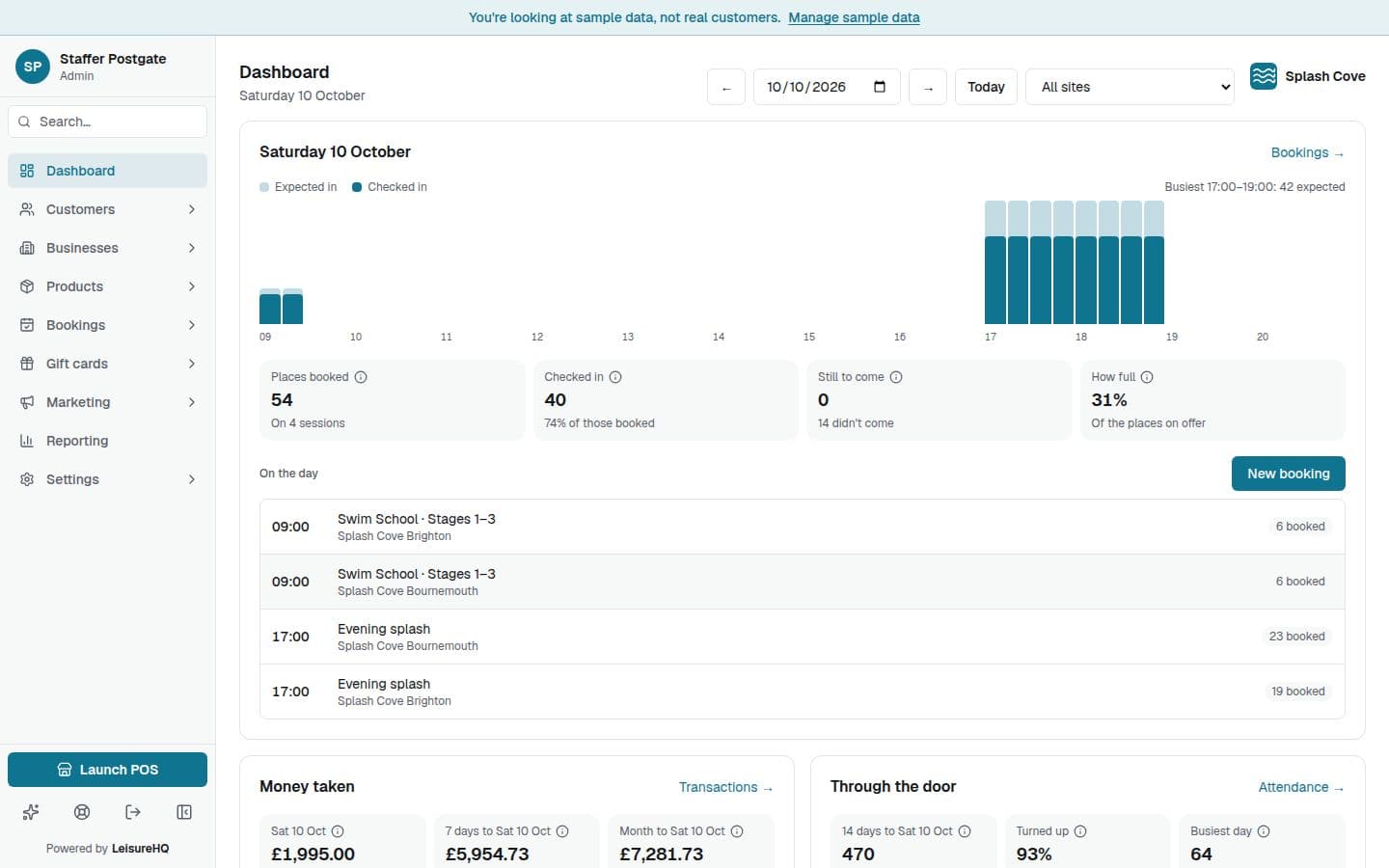Viewport: 1389px width, 868px height.
Task: Click the log out icon
Action: pyautogui.click(x=133, y=812)
